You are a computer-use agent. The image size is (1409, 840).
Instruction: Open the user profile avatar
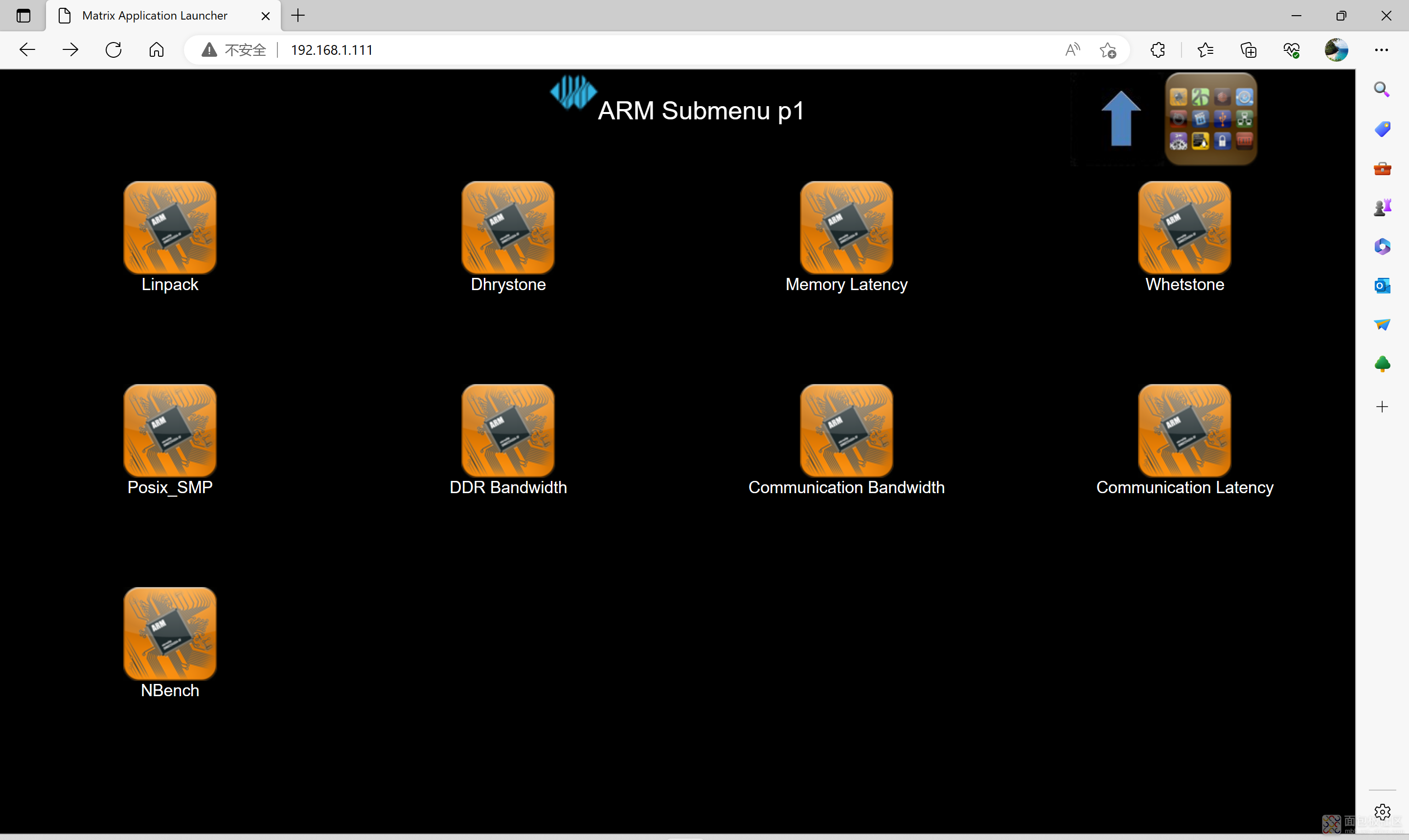click(x=1336, y=50)
